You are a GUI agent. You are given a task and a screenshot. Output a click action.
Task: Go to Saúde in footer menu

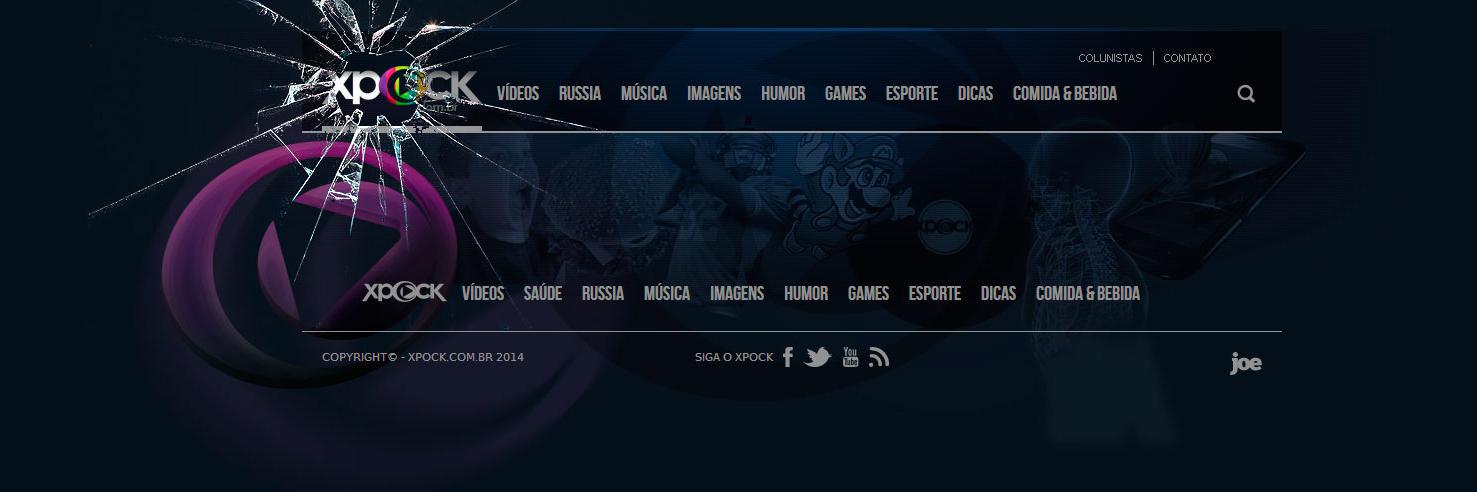[543, 294]
